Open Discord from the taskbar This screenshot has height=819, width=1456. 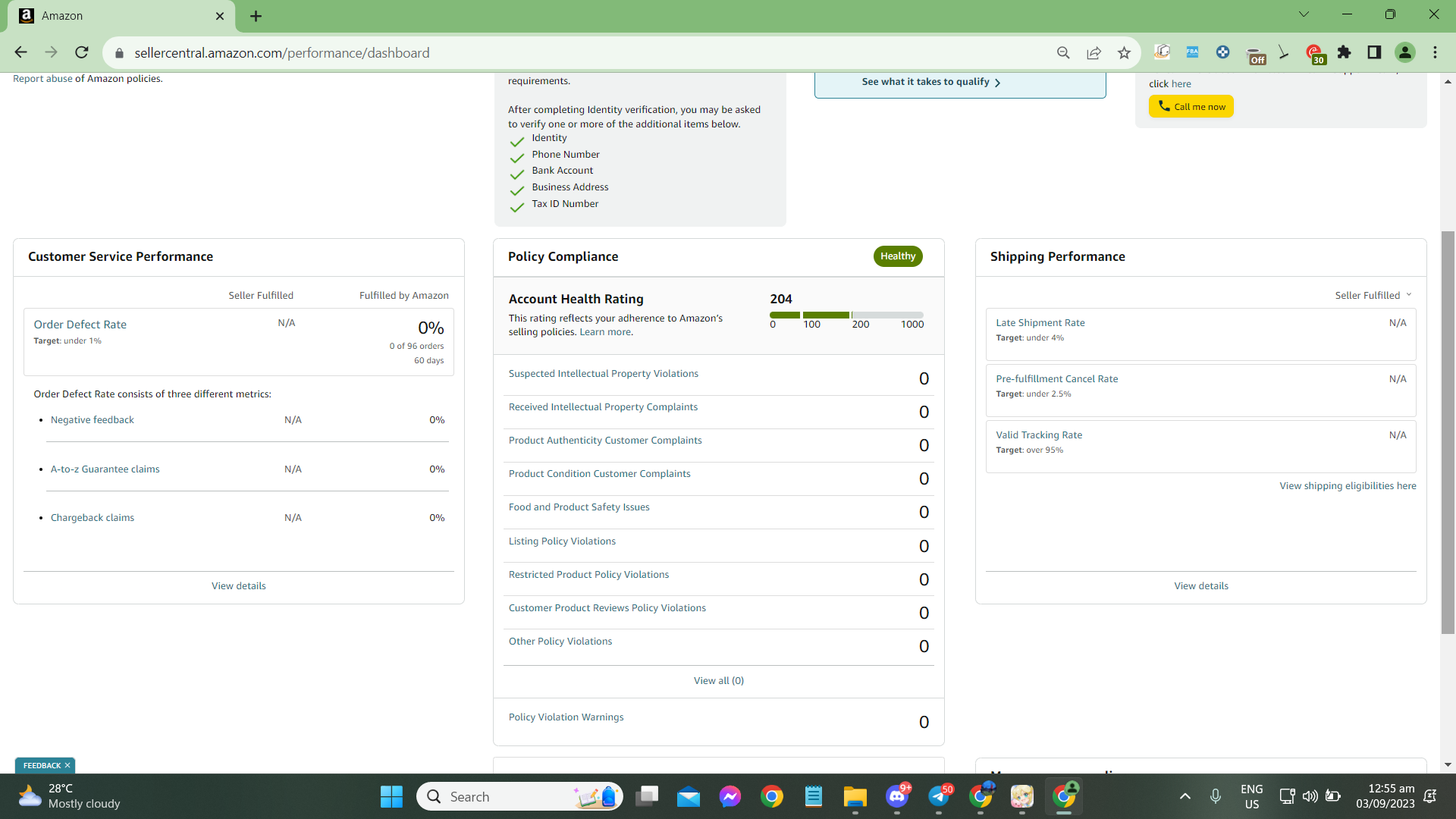(x=897, y=797)
